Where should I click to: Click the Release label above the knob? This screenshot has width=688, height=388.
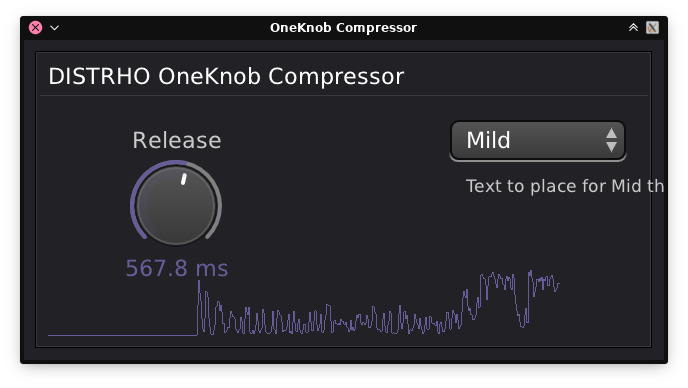coord(177,140)
